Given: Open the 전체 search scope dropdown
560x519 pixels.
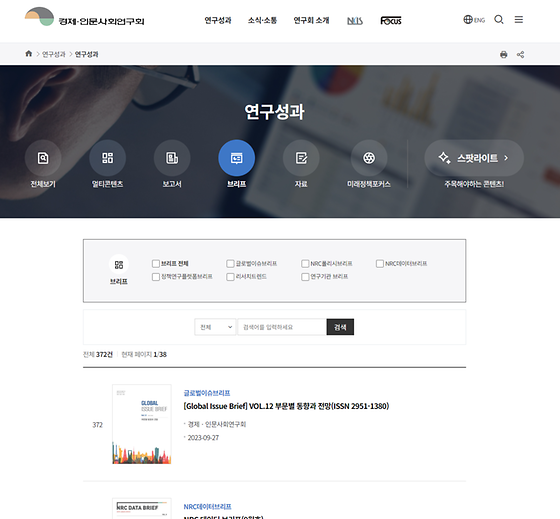Looking at the screenshot, I should 215,327.
